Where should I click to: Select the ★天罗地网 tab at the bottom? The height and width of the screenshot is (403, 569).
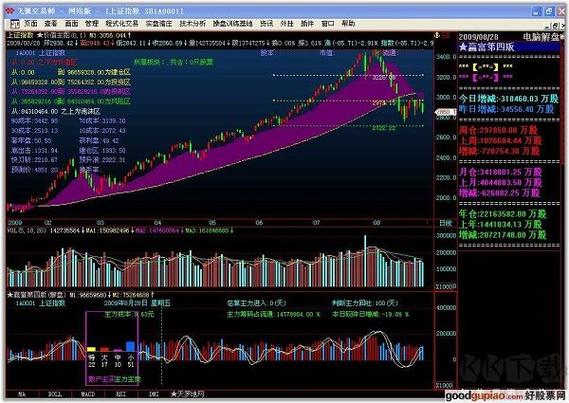pos(187,394)
